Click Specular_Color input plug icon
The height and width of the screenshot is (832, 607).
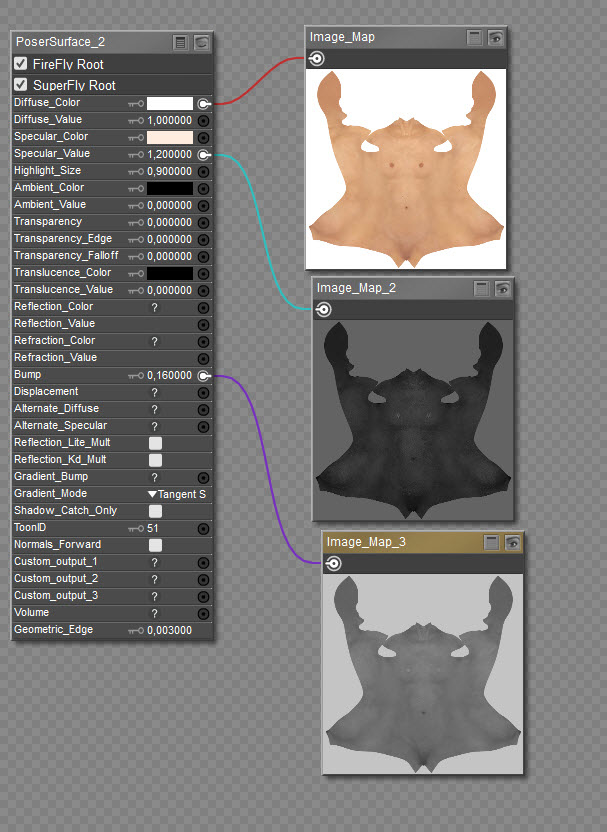(203, 137)
